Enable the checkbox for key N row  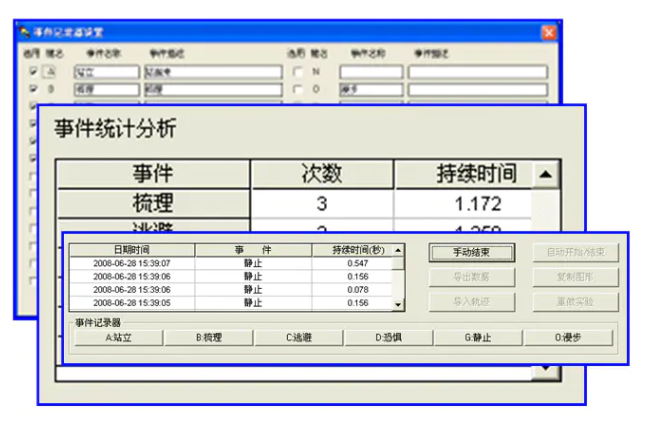[x=298, y=72]
